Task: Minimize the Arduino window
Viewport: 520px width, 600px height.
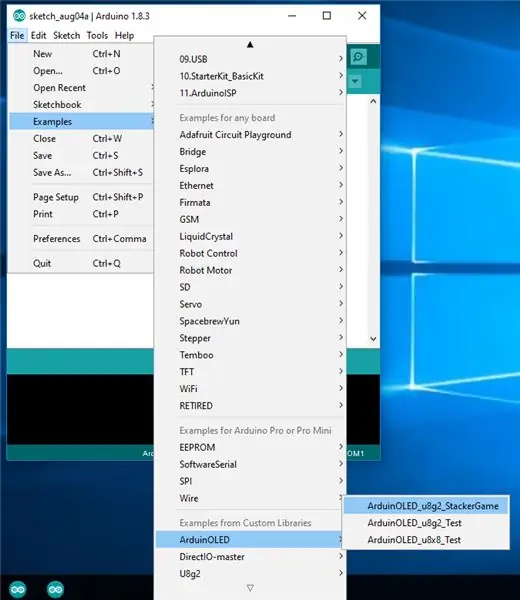Action: point(292,16)
